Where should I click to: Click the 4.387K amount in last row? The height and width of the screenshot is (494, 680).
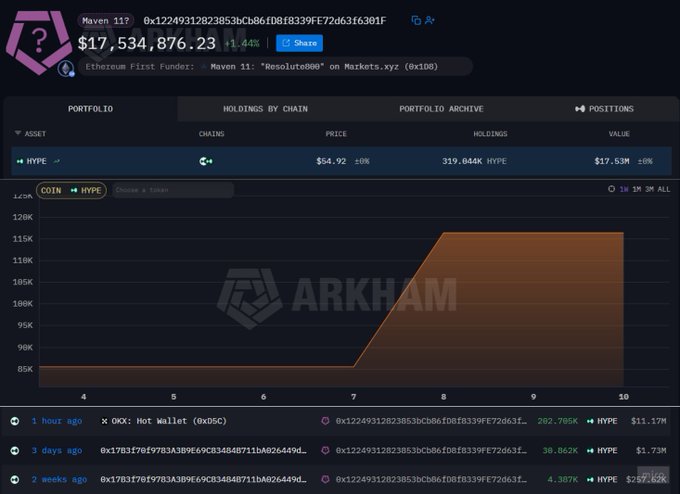coord(562,480)
